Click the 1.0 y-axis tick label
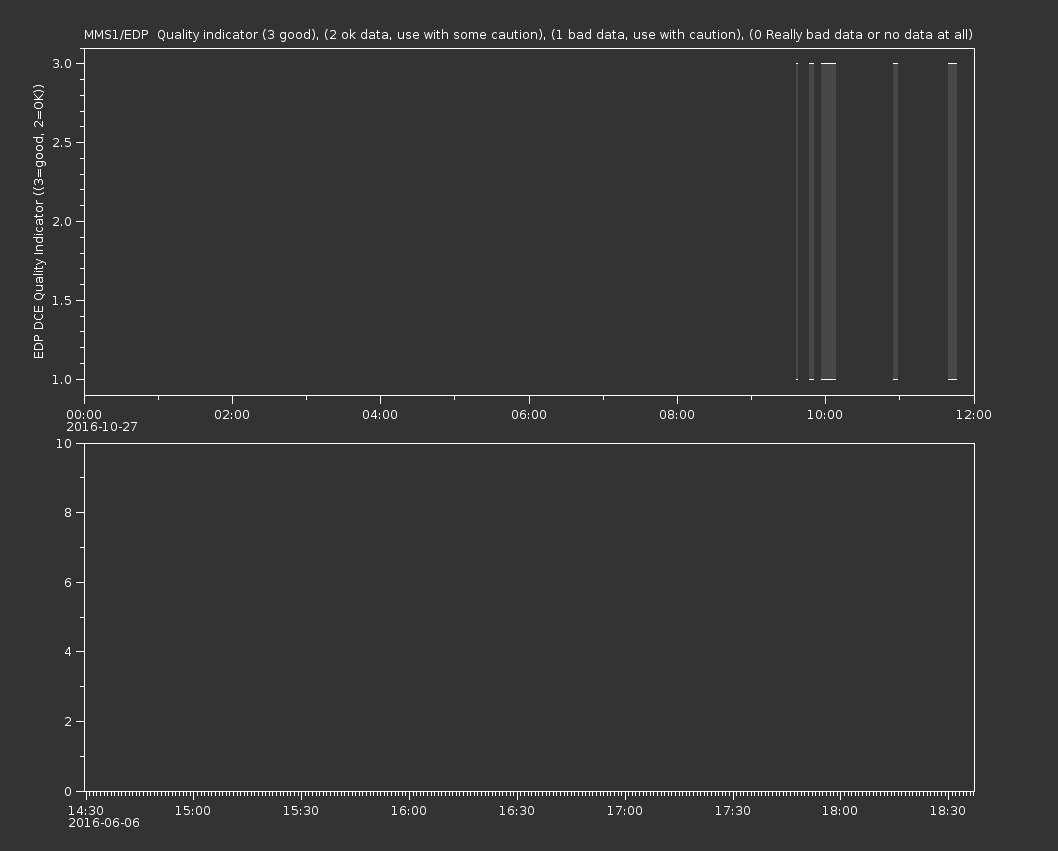Screen dimensions: 1058x851 point(62,379)
